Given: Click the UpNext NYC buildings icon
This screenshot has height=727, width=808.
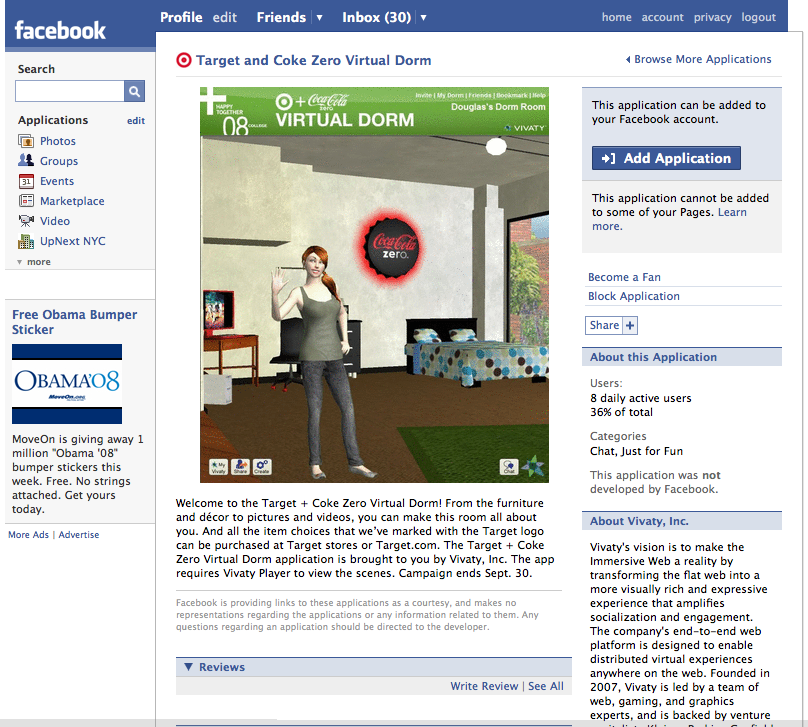Looking at the screenshot, I should pos(26,241).
